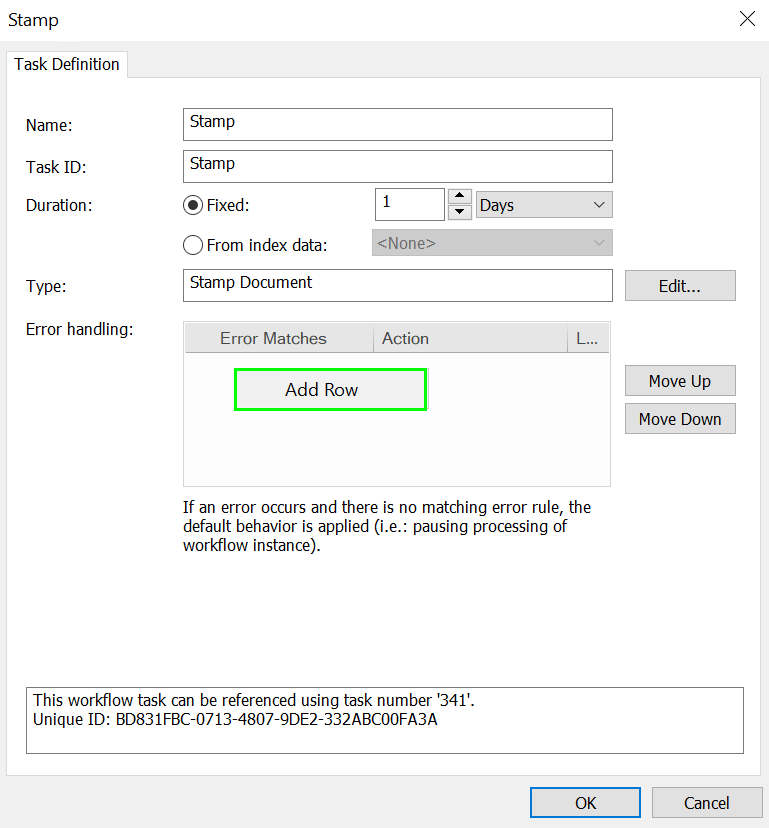Open the Days unit dropdown

pyautogui.click(x=544, y=205)
